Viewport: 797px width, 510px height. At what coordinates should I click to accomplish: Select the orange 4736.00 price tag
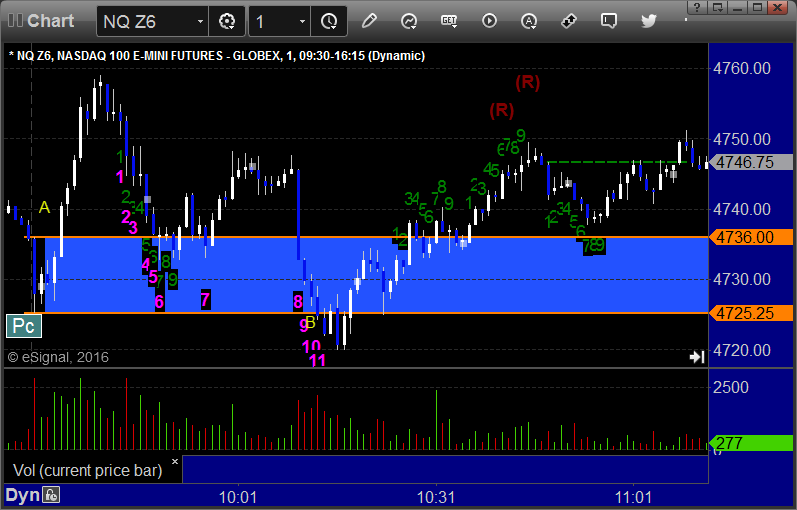tap(751, 237)
